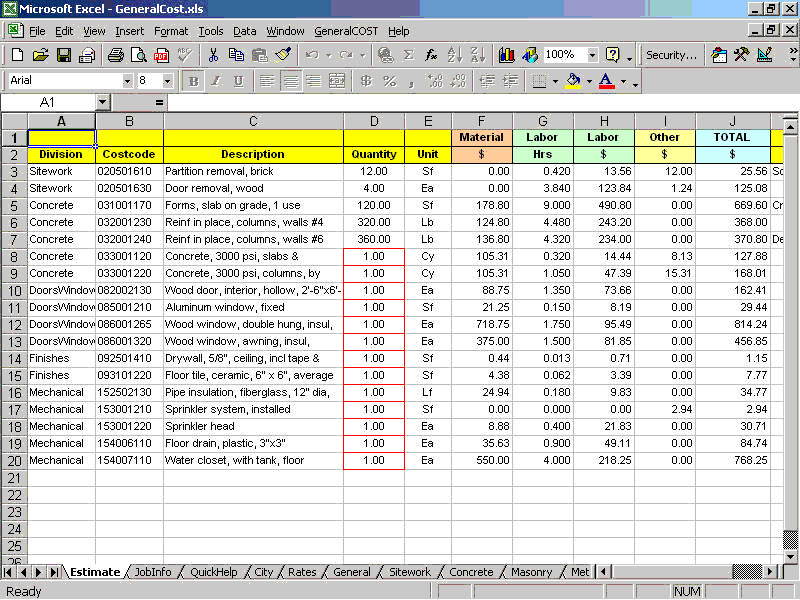800x600 pixels.
Task: Click the Cut scissors icon
Action: [214, 55]
